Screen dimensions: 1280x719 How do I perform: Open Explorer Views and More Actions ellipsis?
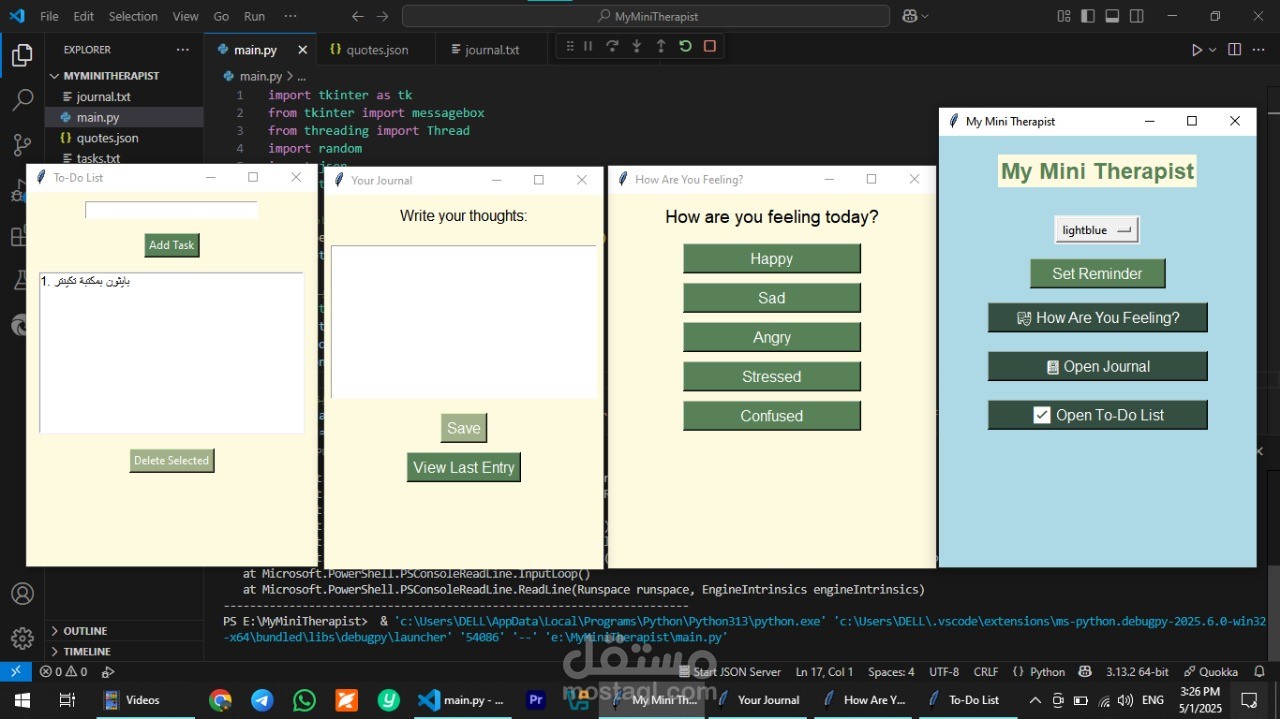(x=182, y=49)
